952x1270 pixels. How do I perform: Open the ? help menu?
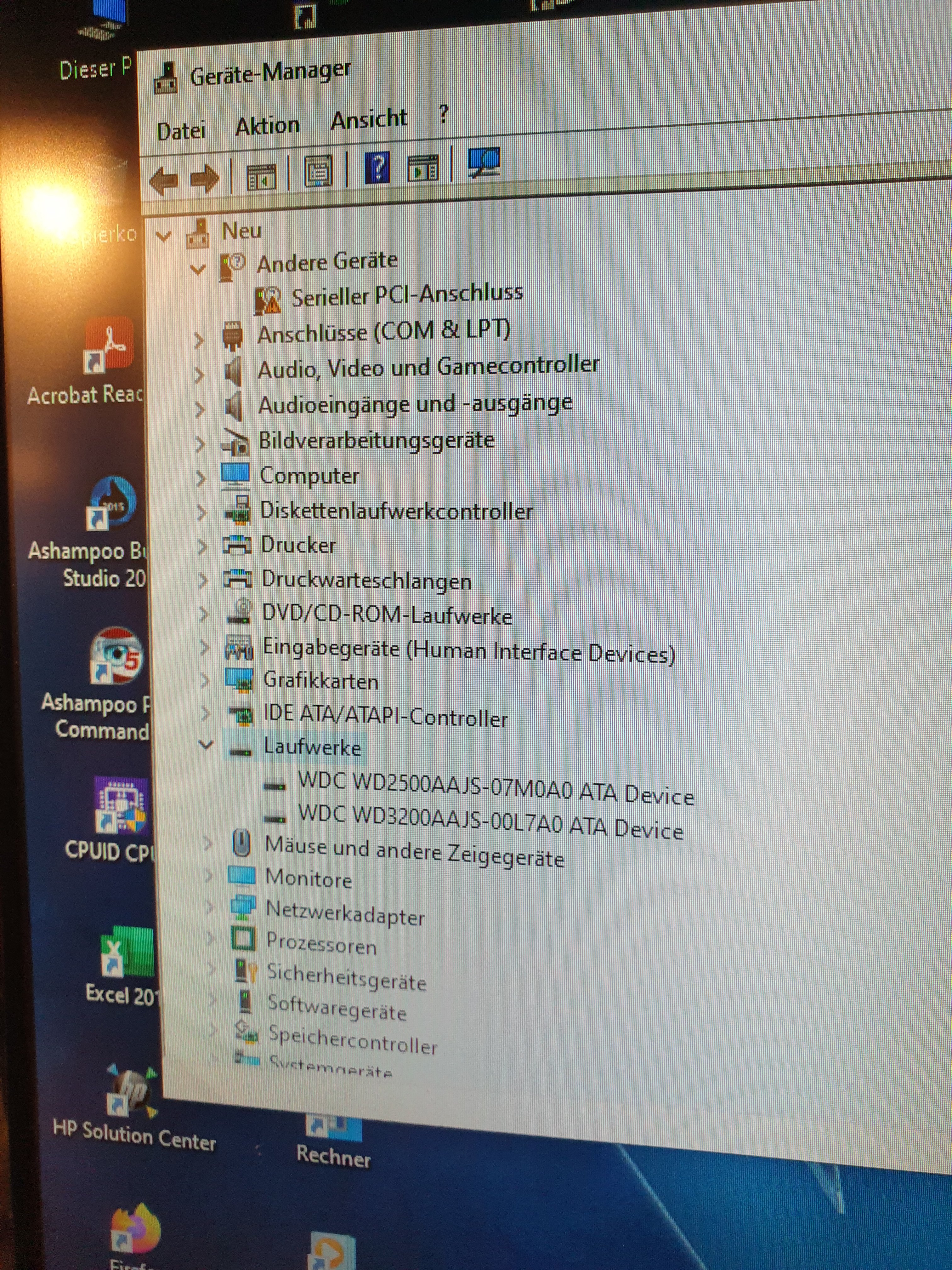pyautogui.click(x=443, y=114)
